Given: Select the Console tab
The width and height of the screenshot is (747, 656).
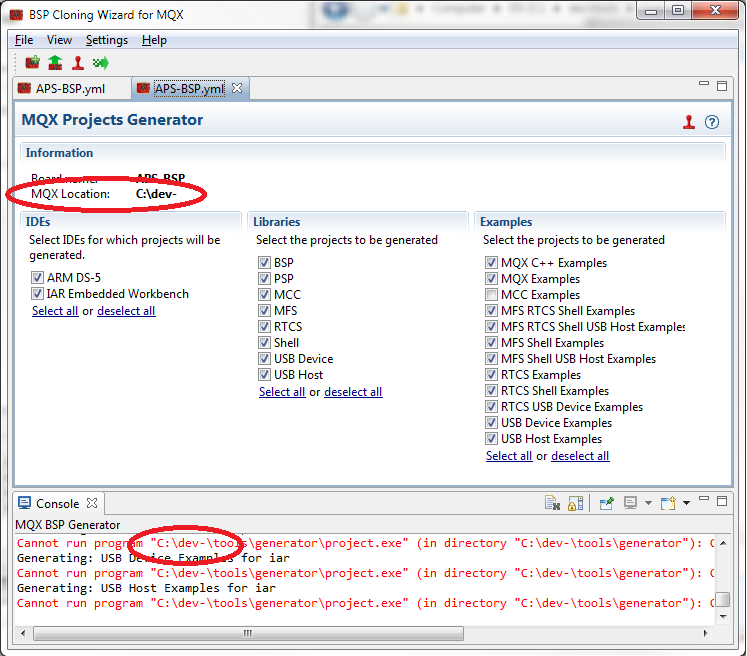Looking at the screenshot, I should 58,504.
